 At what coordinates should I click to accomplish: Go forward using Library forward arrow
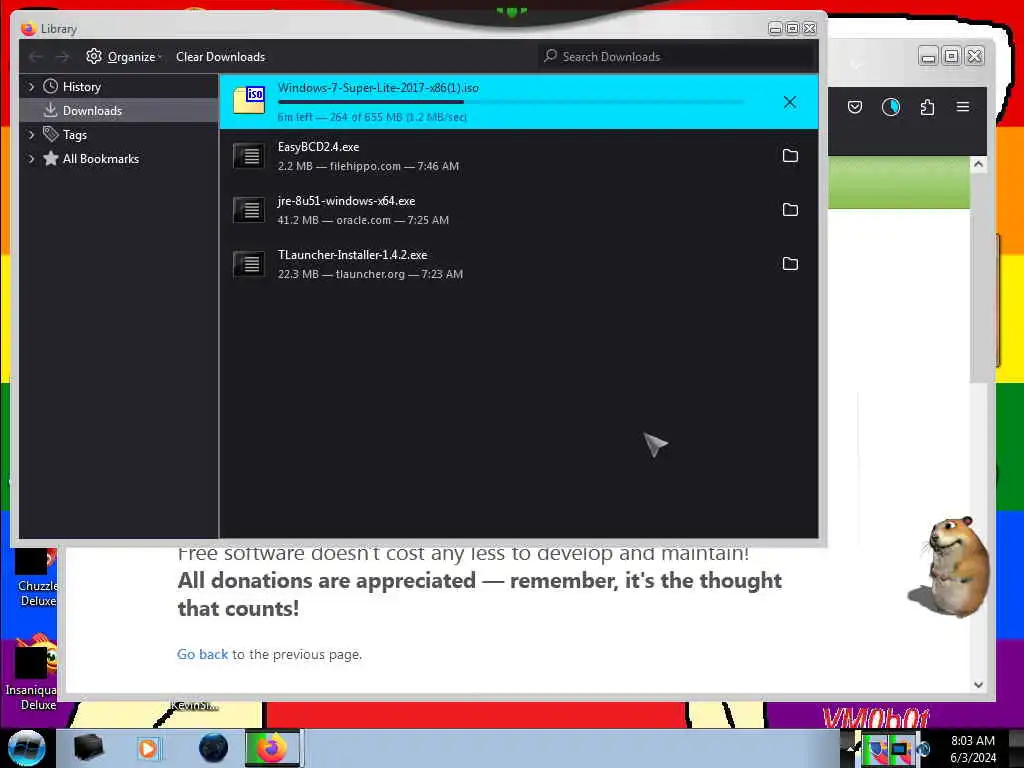tap(62, 57)
